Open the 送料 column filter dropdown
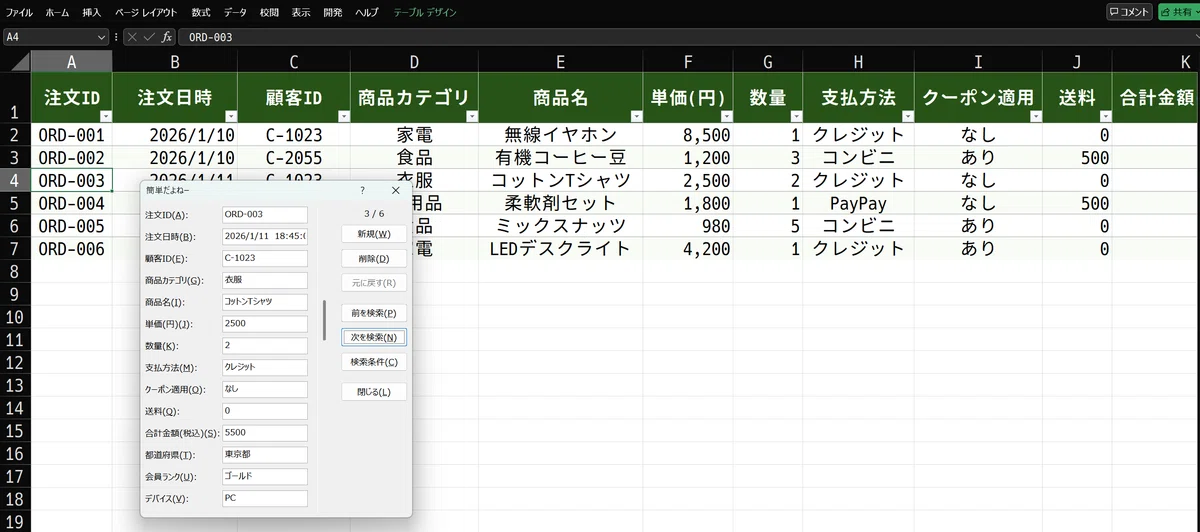 pos(1104,116)
